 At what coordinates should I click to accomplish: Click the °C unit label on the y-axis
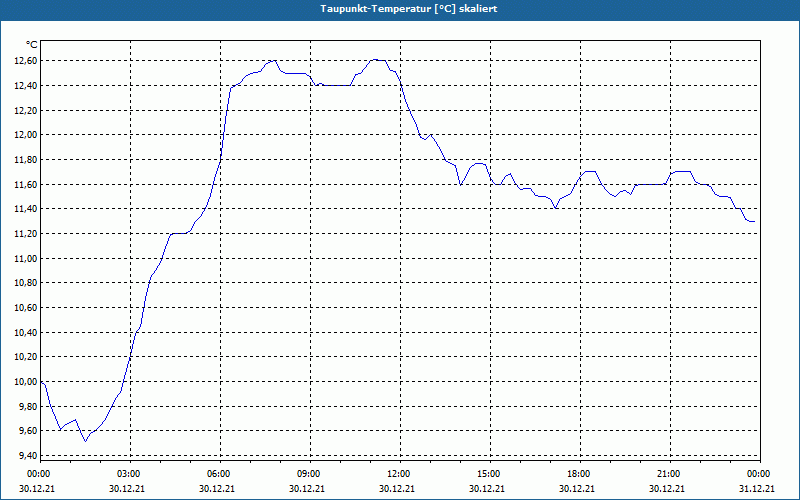click(32, 45)
